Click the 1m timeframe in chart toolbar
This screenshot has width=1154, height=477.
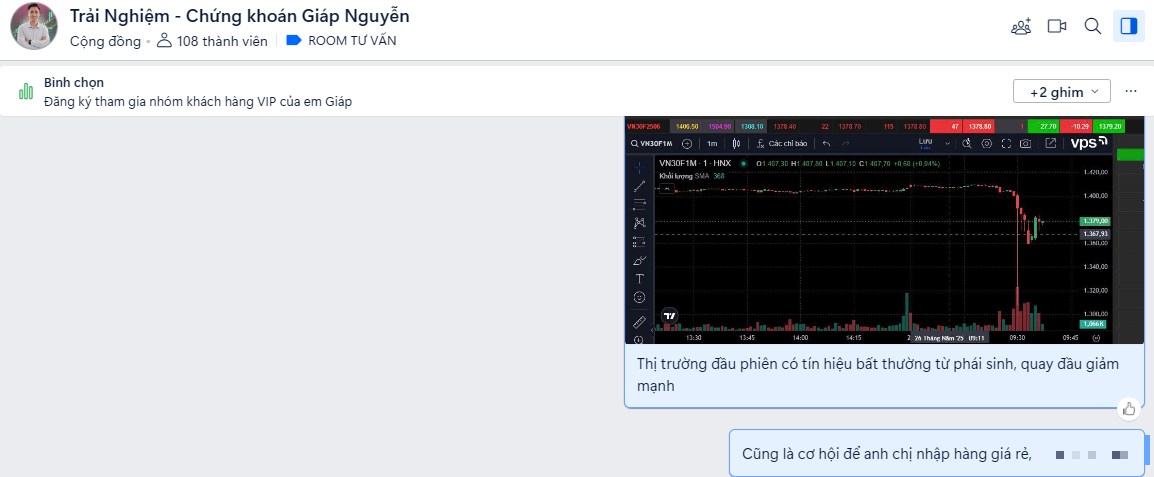(x=712, y=144)
